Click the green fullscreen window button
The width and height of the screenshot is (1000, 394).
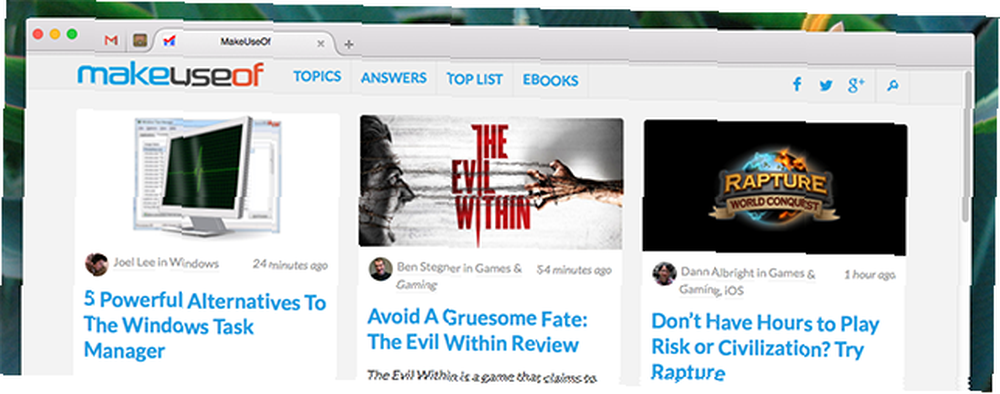[72, 34]
